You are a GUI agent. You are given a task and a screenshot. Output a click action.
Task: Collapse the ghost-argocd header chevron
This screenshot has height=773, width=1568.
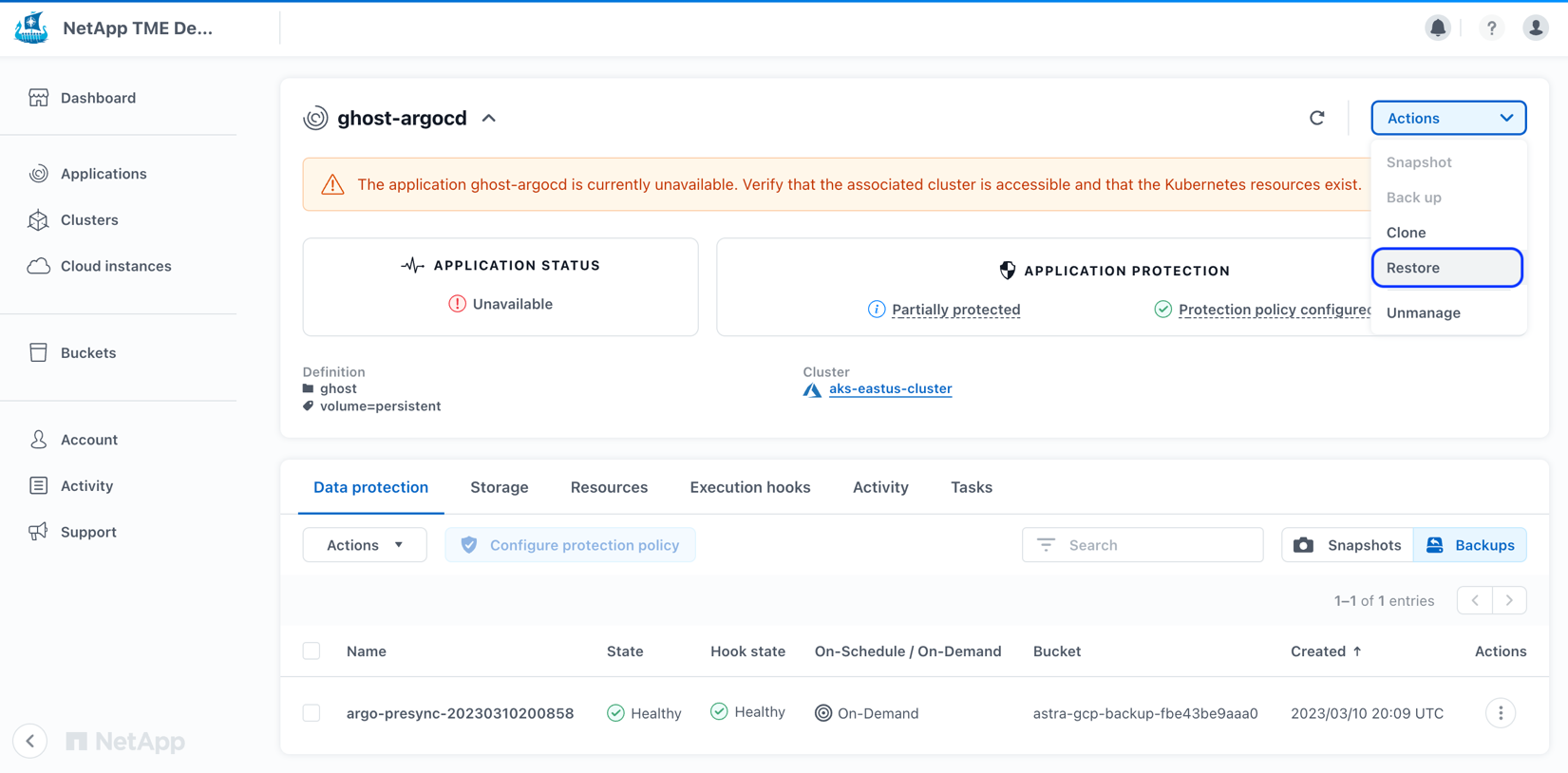[x=489, y=118]
